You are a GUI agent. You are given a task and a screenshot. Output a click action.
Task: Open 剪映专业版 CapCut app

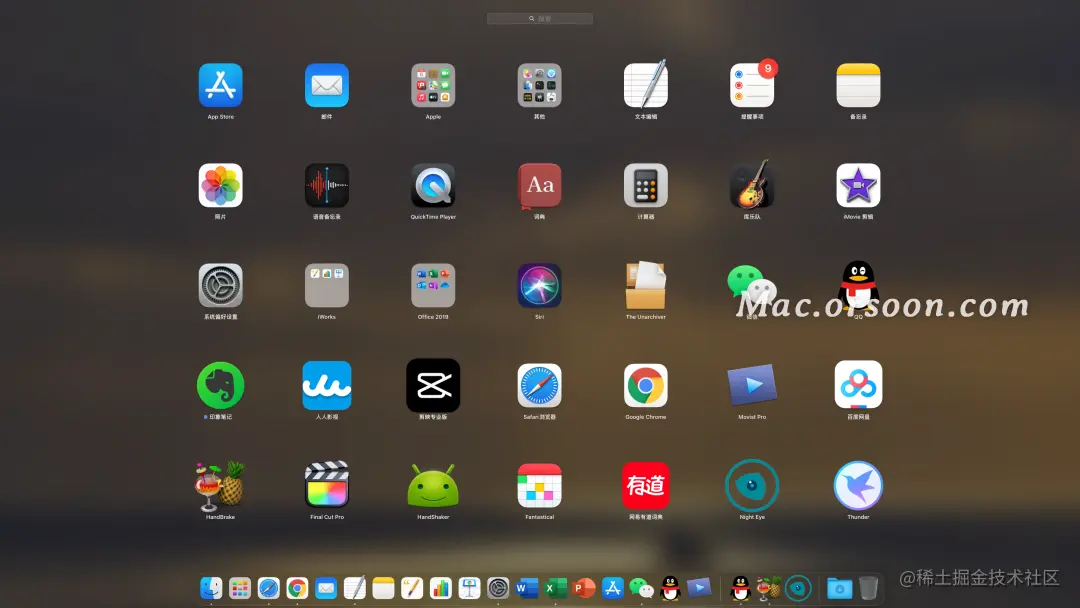tap(433, 386)
